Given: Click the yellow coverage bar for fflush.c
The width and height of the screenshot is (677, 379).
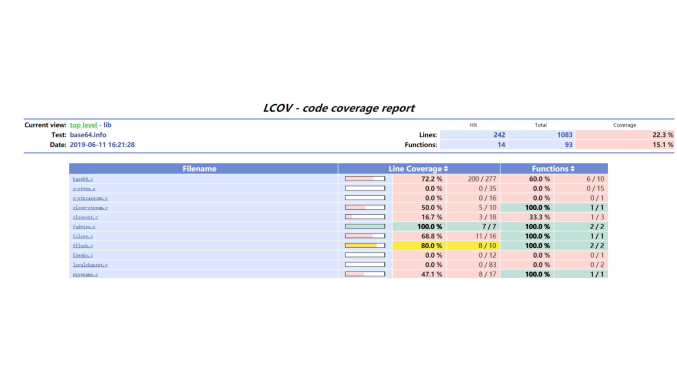Looking at the screenshot, I should pos(365,246).
